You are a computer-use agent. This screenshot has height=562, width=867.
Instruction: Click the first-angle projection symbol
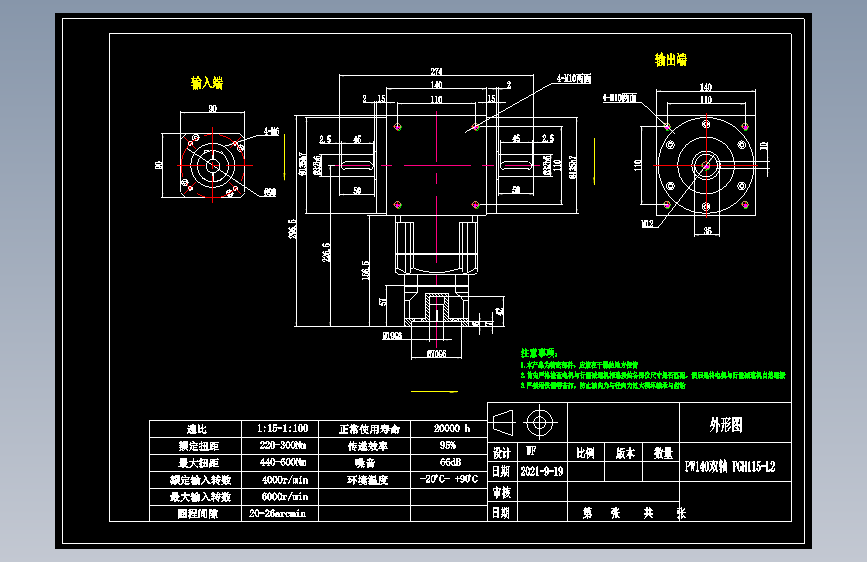pyautogui.click(x=523, y=423)
